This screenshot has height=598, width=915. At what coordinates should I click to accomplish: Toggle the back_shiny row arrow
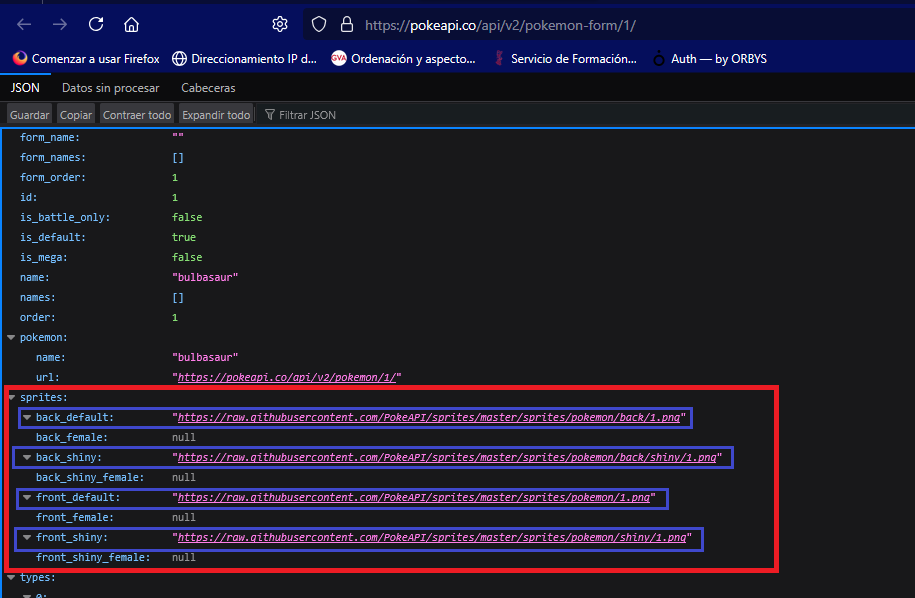(x=27, y=457)
